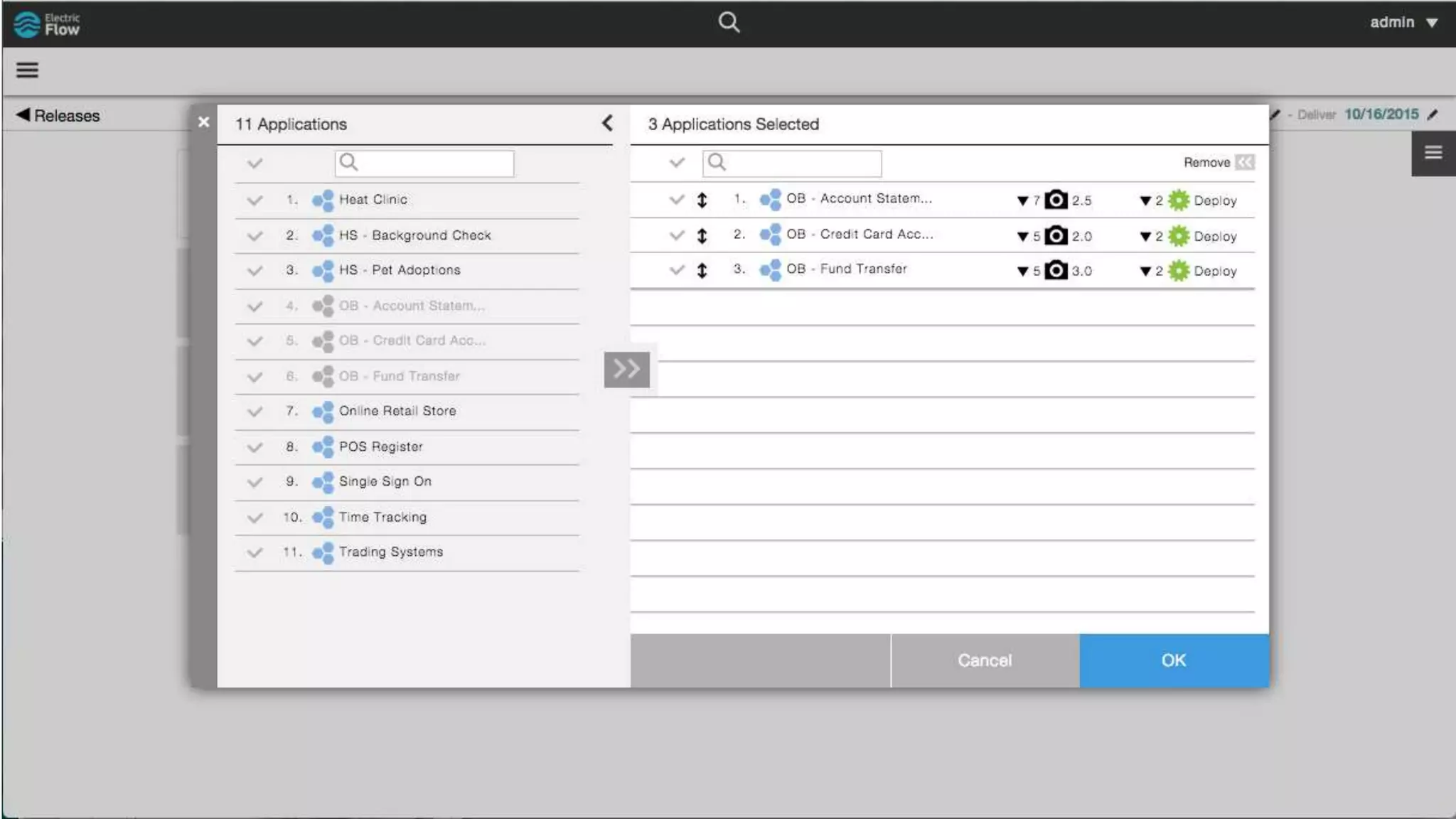This screenshot has width=1456, height=819.
Task: Expand snapshot version dropdown for OB - Account Statement
Action: click(x=1022, y=201)
